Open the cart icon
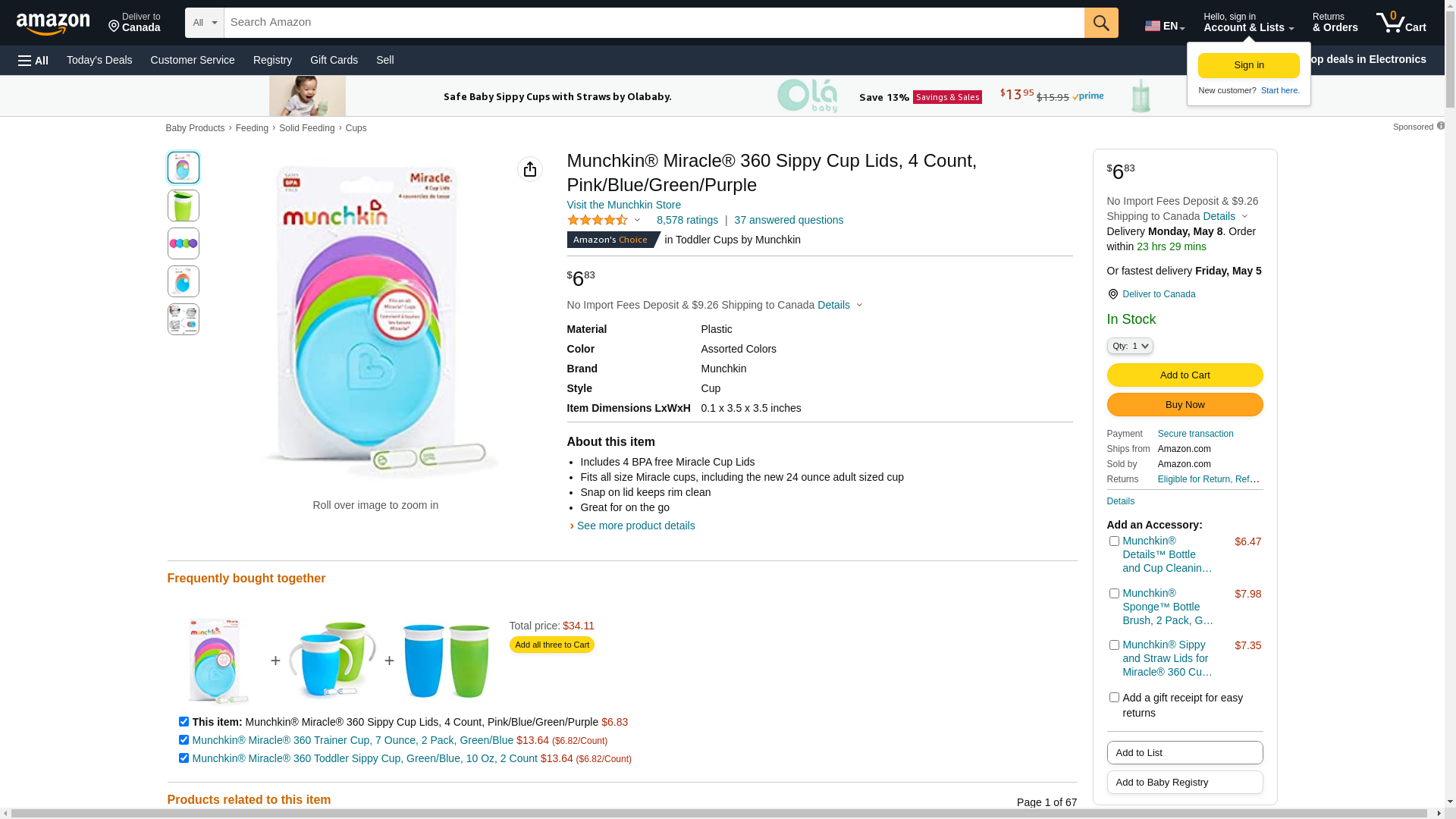The height and width of the screenshot is (819, 1456). click(x=1400, y=23)
